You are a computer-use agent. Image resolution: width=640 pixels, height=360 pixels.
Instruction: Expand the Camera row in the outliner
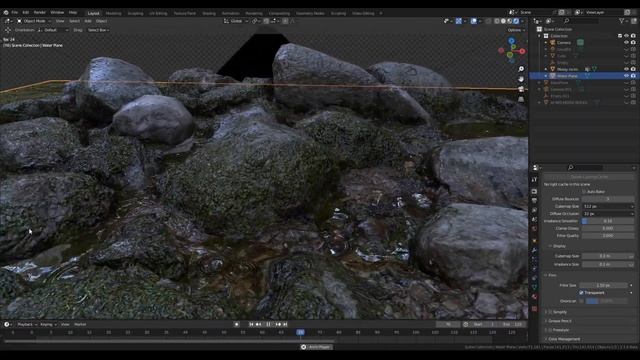pyautogui.click(x=546, y=42)
